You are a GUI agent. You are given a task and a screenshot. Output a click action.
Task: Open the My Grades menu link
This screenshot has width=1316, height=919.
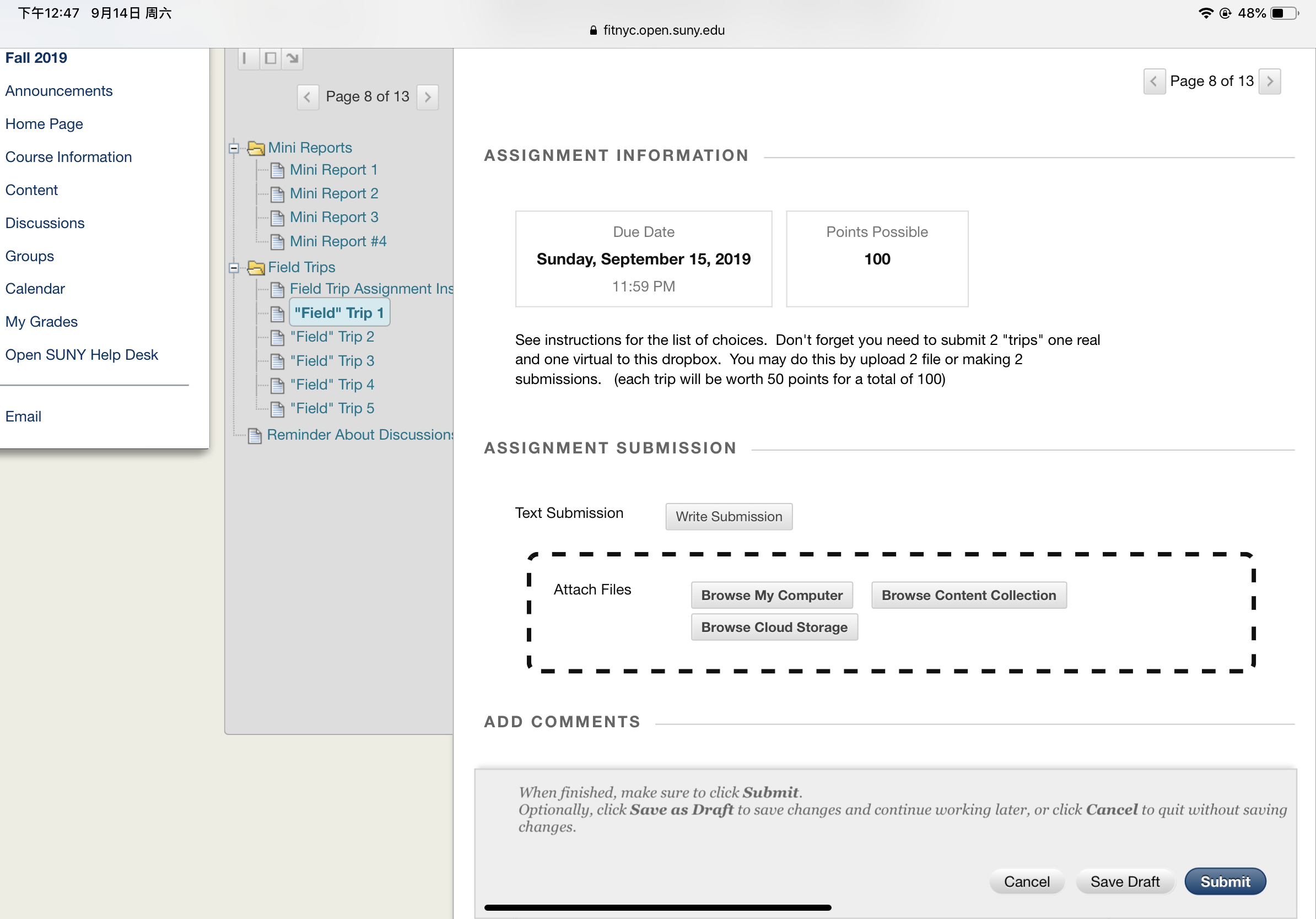tap(41, 322)
